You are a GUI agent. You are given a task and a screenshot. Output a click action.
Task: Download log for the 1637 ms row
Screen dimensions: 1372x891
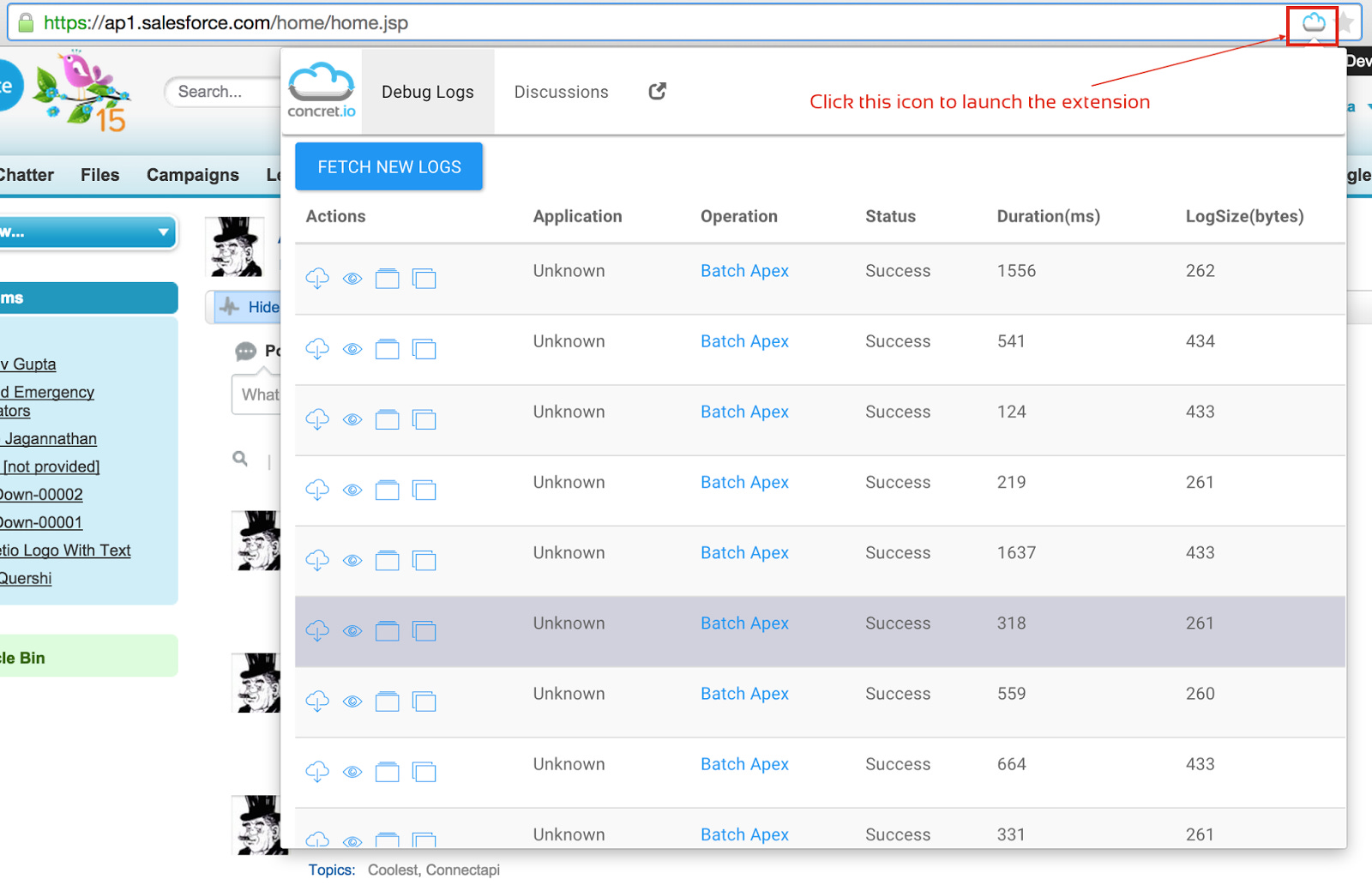coord(317,560)
